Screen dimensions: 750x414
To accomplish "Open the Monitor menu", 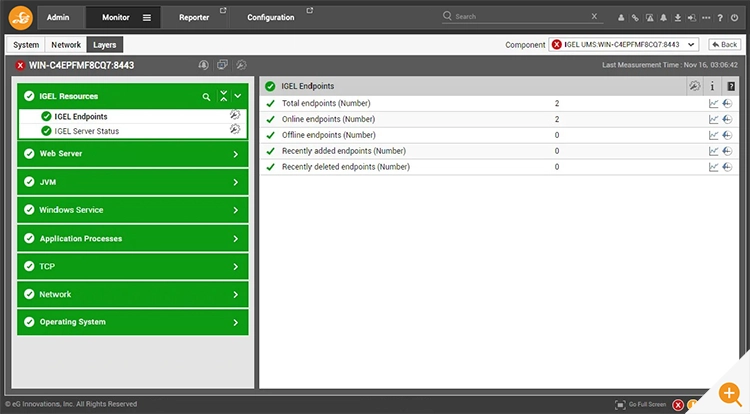I will [x=116, y=17].
